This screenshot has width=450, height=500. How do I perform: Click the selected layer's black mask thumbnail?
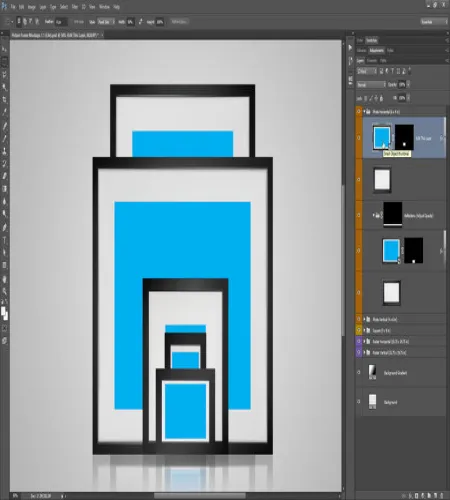(x=404, y=137)
